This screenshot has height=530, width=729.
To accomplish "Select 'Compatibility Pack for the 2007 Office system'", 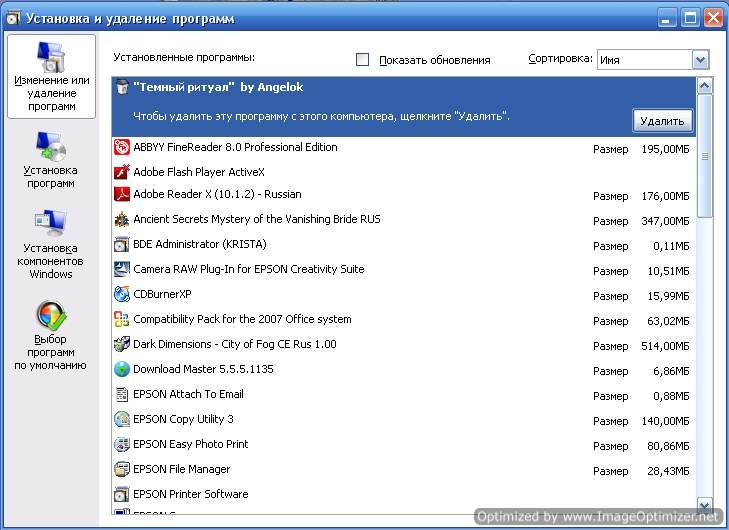I will 242,319.
